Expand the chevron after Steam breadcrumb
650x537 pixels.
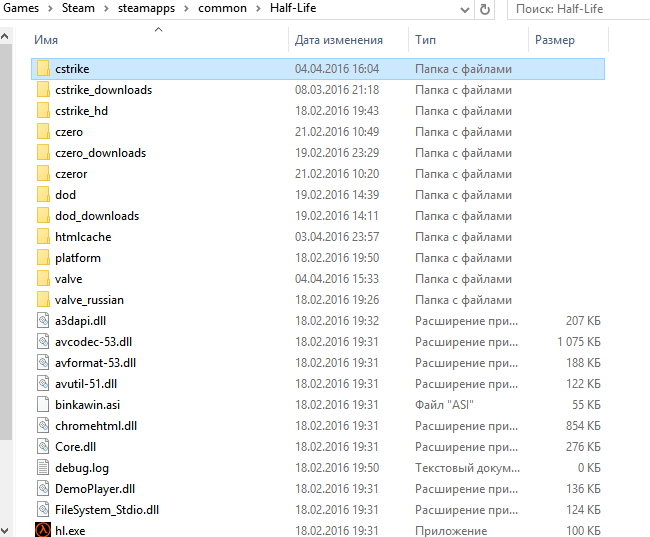tap(106, 9)
